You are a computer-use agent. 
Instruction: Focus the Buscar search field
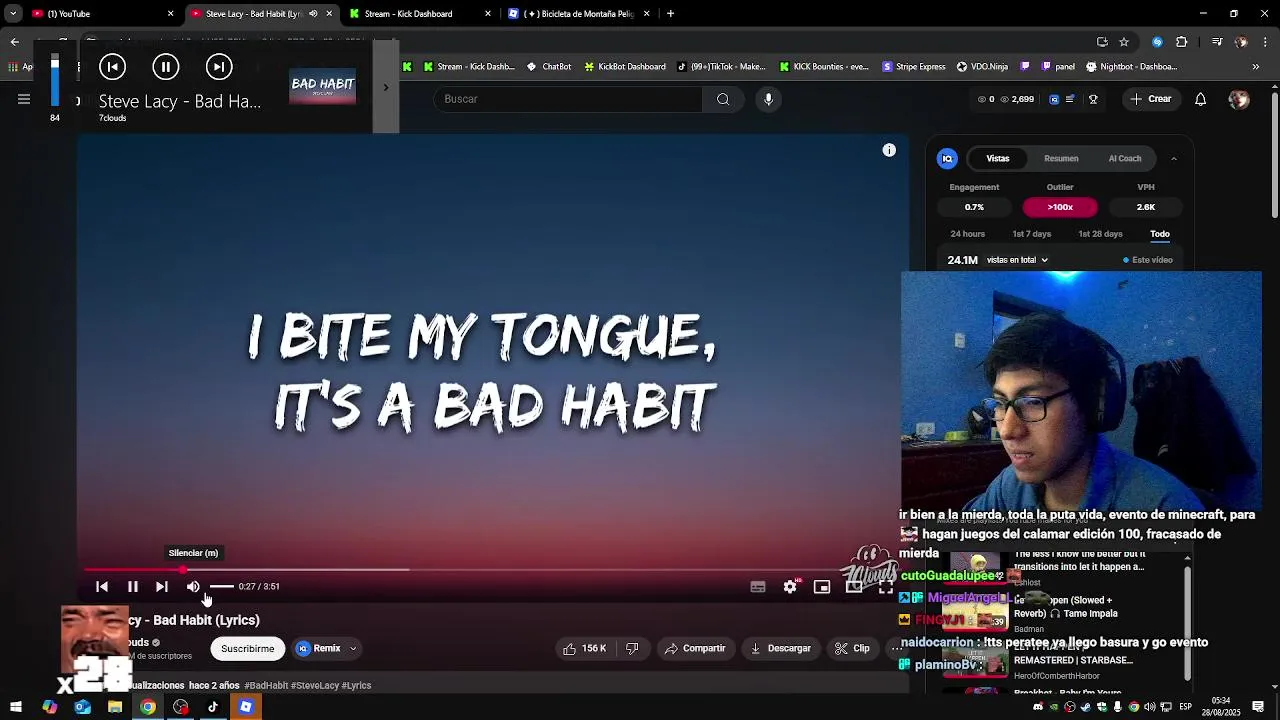point(568,99)
